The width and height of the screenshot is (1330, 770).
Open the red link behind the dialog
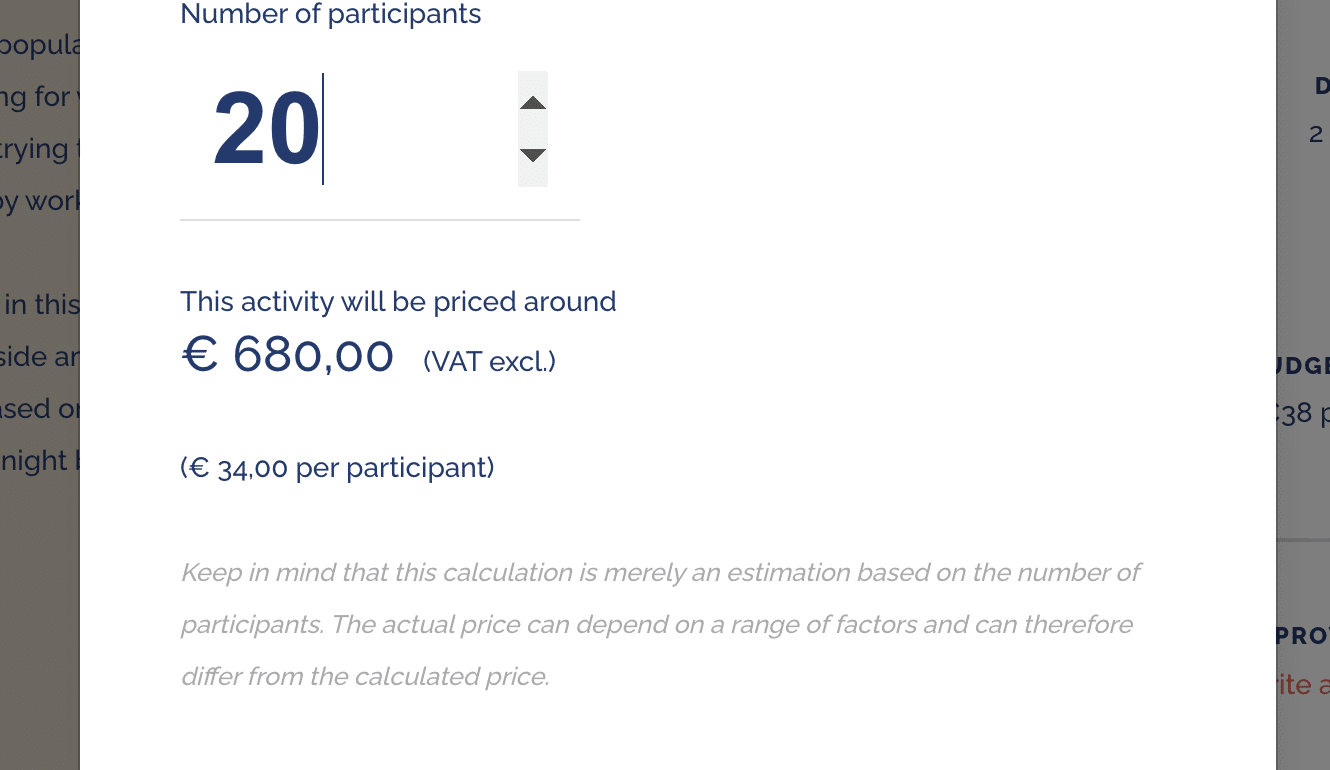tap(1304, 685)
